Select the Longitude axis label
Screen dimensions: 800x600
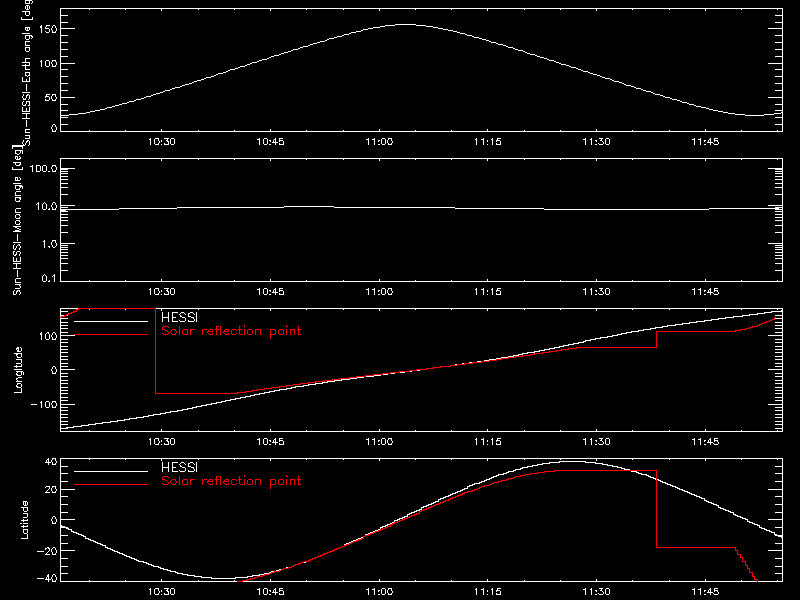[18, 370]
